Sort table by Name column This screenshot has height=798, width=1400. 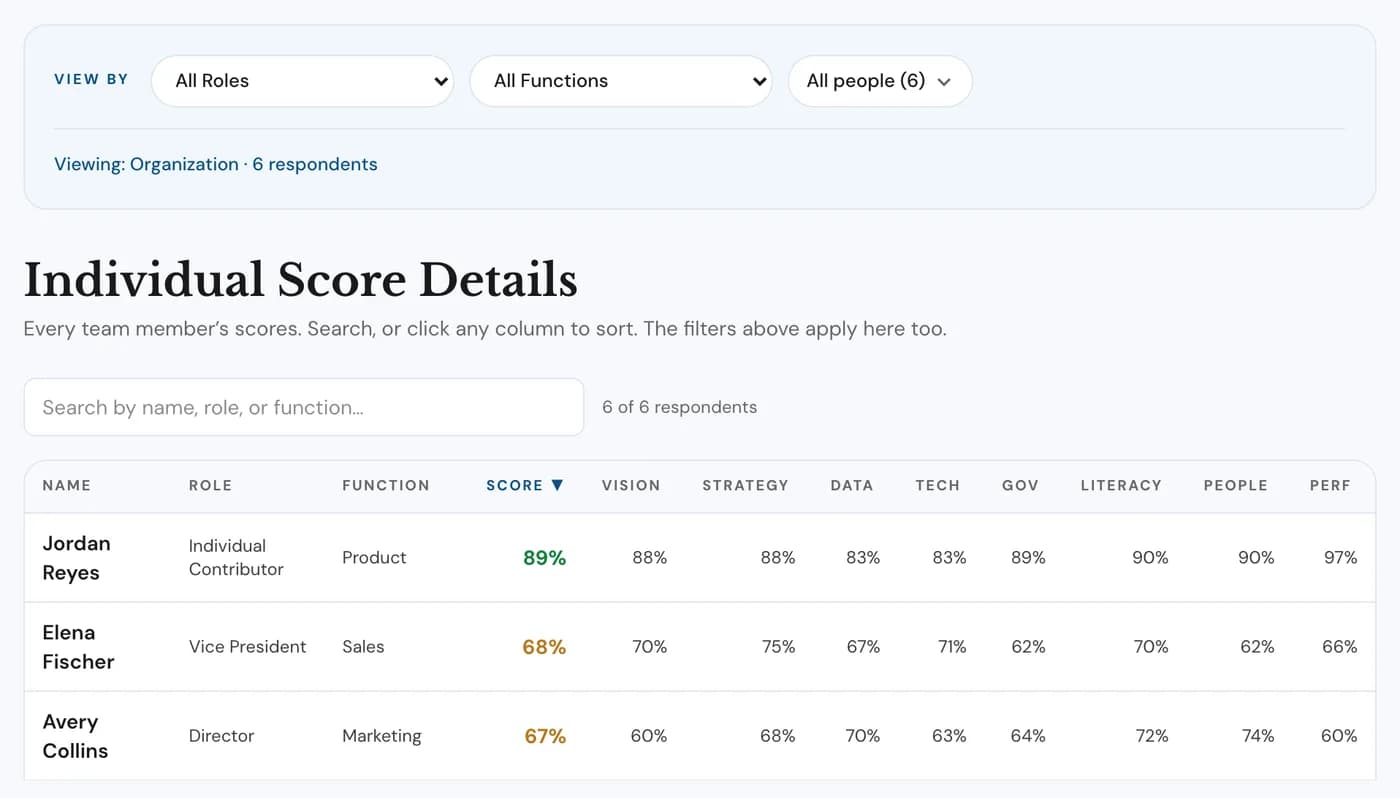click(x=66, y=485)
